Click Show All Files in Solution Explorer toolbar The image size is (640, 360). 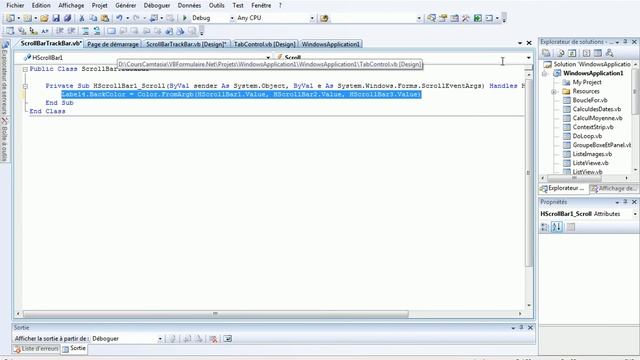[560, 53]
